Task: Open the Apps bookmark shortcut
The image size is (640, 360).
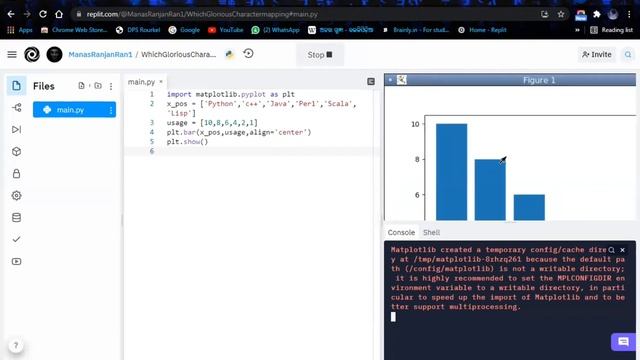Action: (x=20, y=30)
